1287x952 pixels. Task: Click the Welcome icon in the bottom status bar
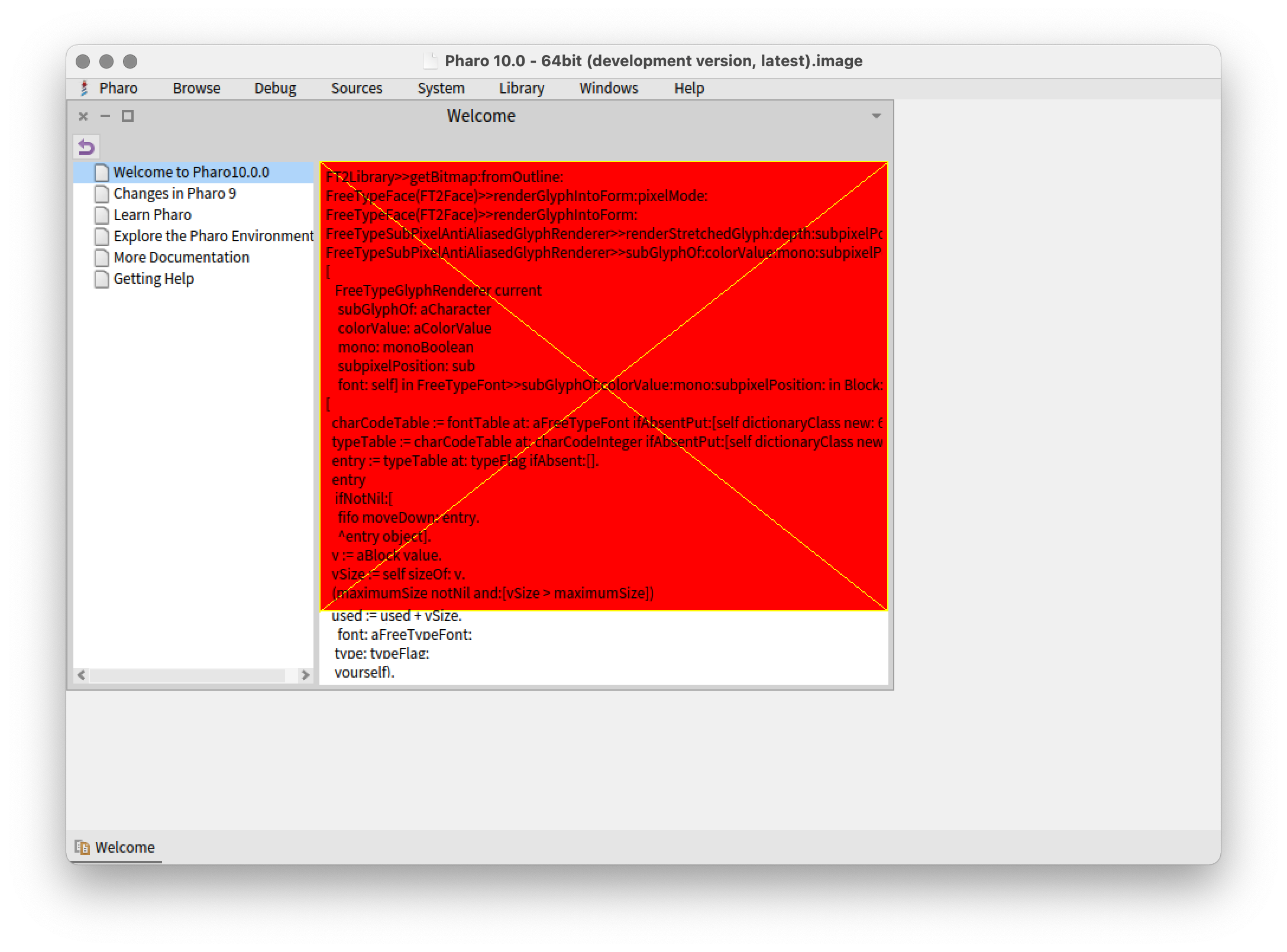82,847
